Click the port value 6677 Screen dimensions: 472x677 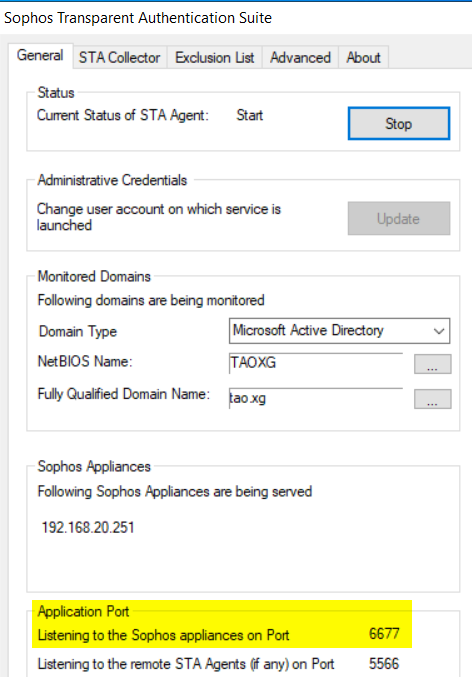click(x=384, y=634)
